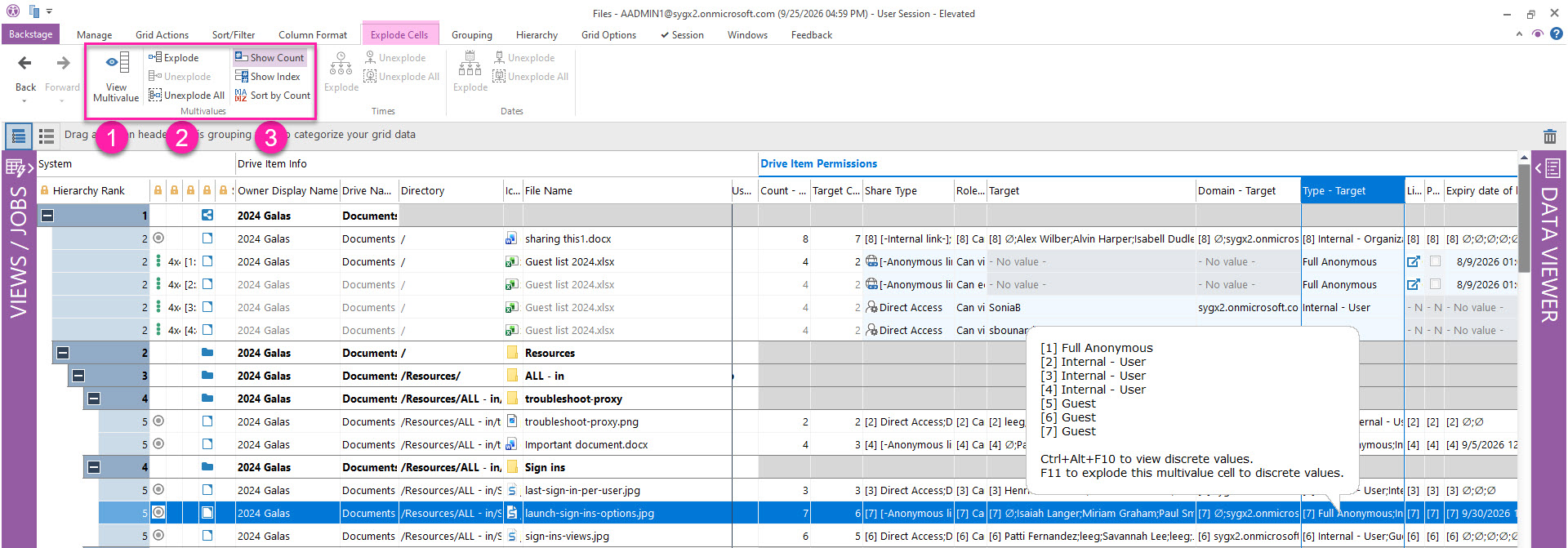Collapse the Resources folder row
This screenshot has width=1568, height=548.
coord(63,353)
